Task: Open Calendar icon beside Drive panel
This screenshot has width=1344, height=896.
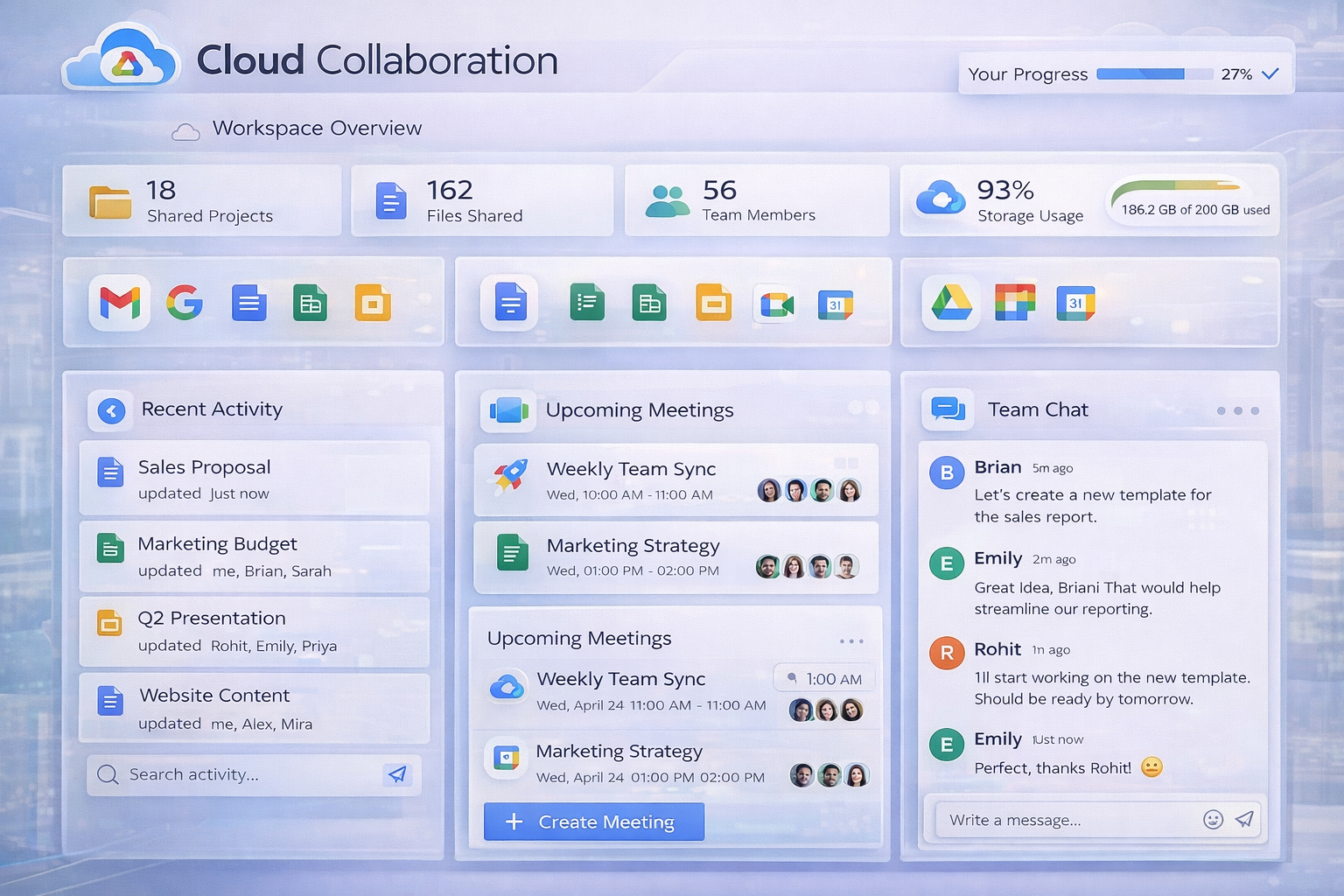Action: tap(1075, 303)
